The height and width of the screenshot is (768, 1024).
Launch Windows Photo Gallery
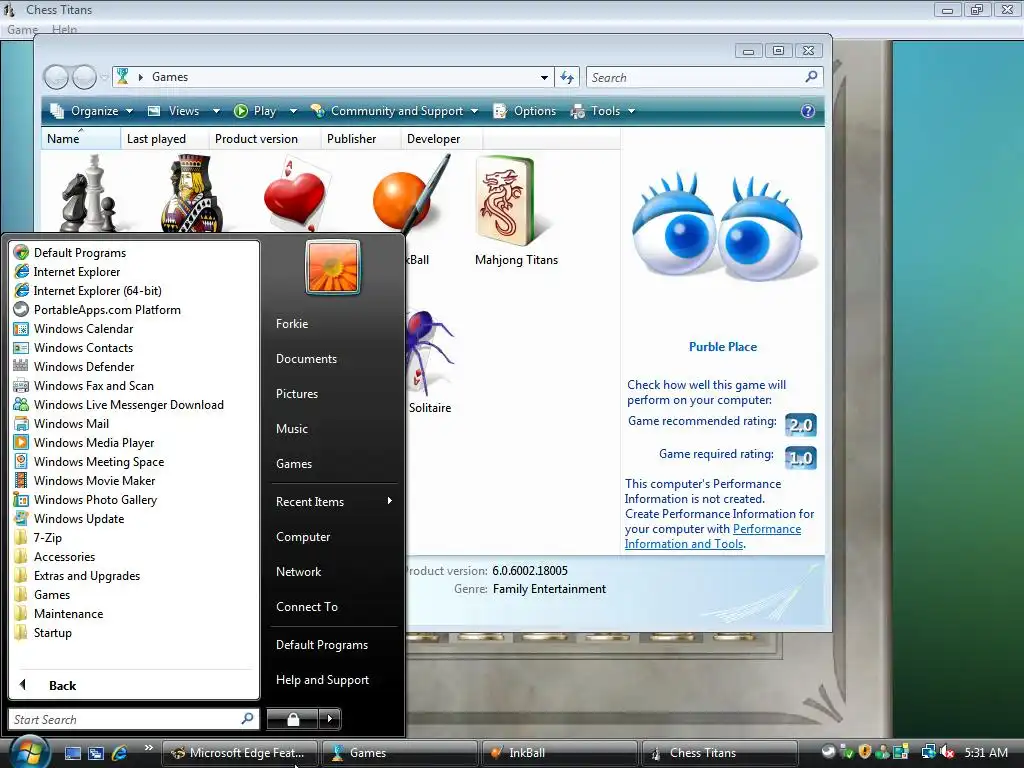click(x=95, y=499)
